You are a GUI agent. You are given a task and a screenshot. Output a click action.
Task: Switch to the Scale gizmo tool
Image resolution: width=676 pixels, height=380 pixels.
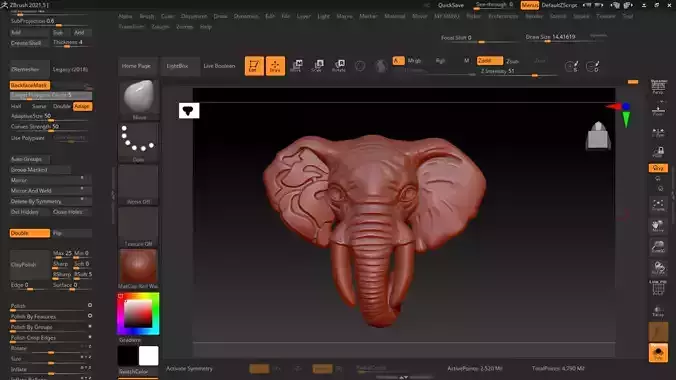[x=318, y=66]
